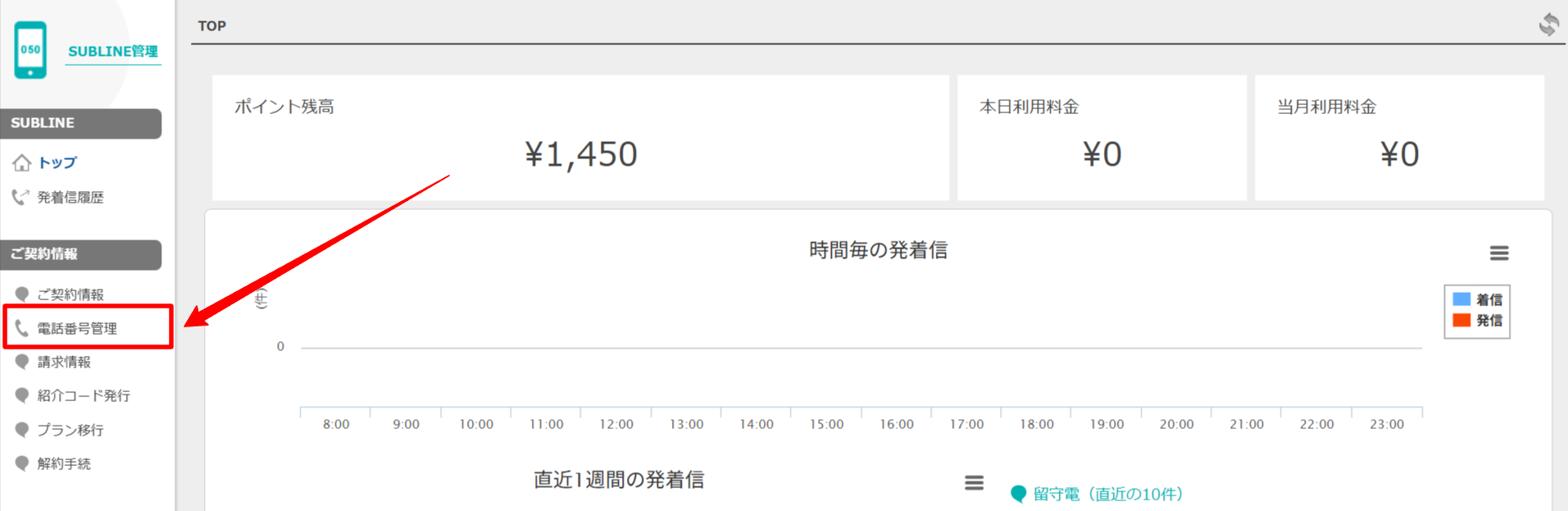This screenshot has height=511, width=1568.
Task: Click the refresh arrows icon at top right
Action: [x=1549, y=25]
